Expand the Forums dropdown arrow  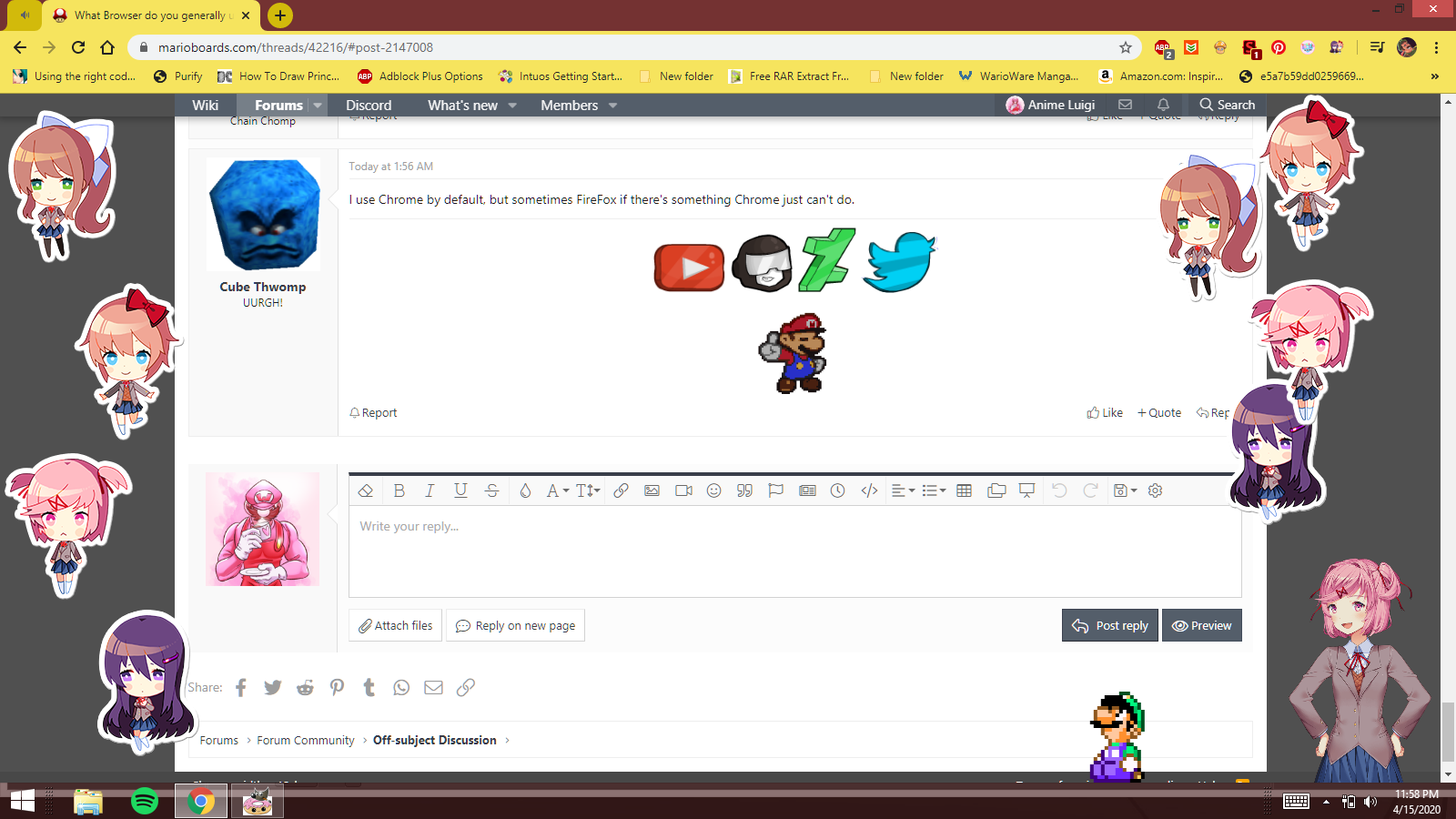[318, 106]
